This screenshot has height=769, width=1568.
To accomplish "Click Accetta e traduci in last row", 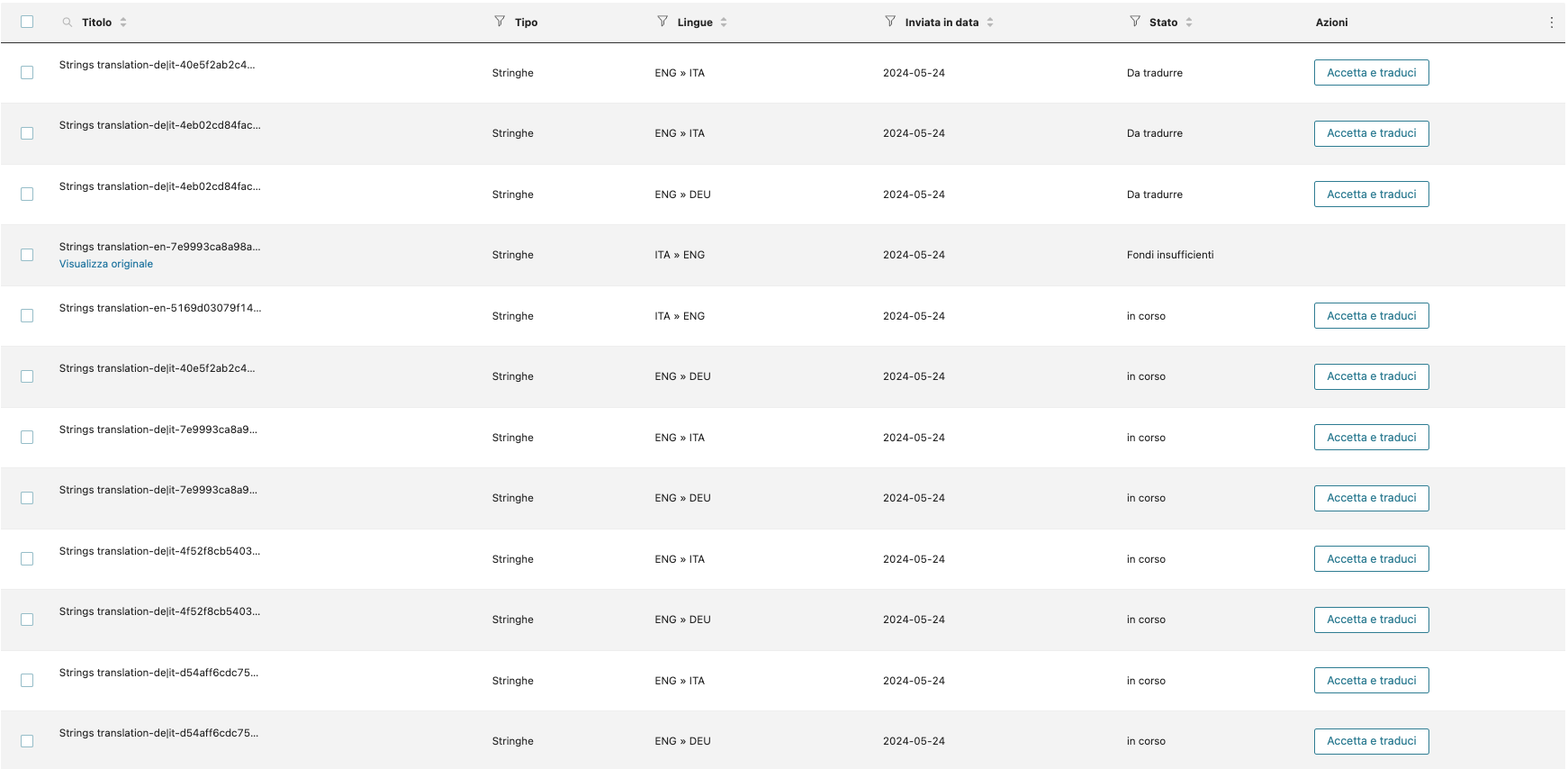I will coord(1371,741).
